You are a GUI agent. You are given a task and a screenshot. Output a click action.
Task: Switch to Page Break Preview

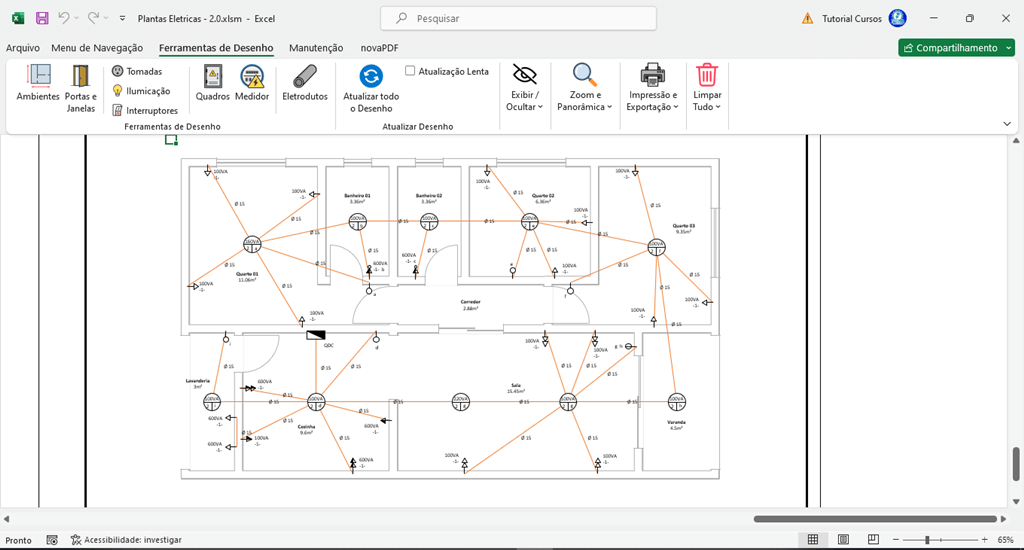coord(874,540)
